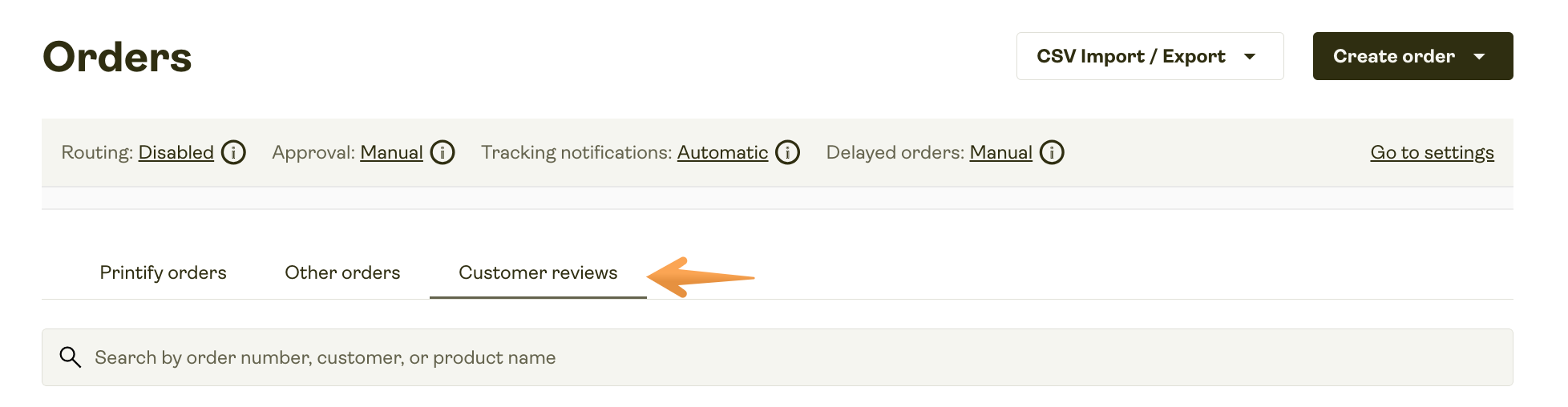The width and height of the screenshot is (1568, 407).
Task: Switch to the Printify orders tab
Action: coord(164,272)
